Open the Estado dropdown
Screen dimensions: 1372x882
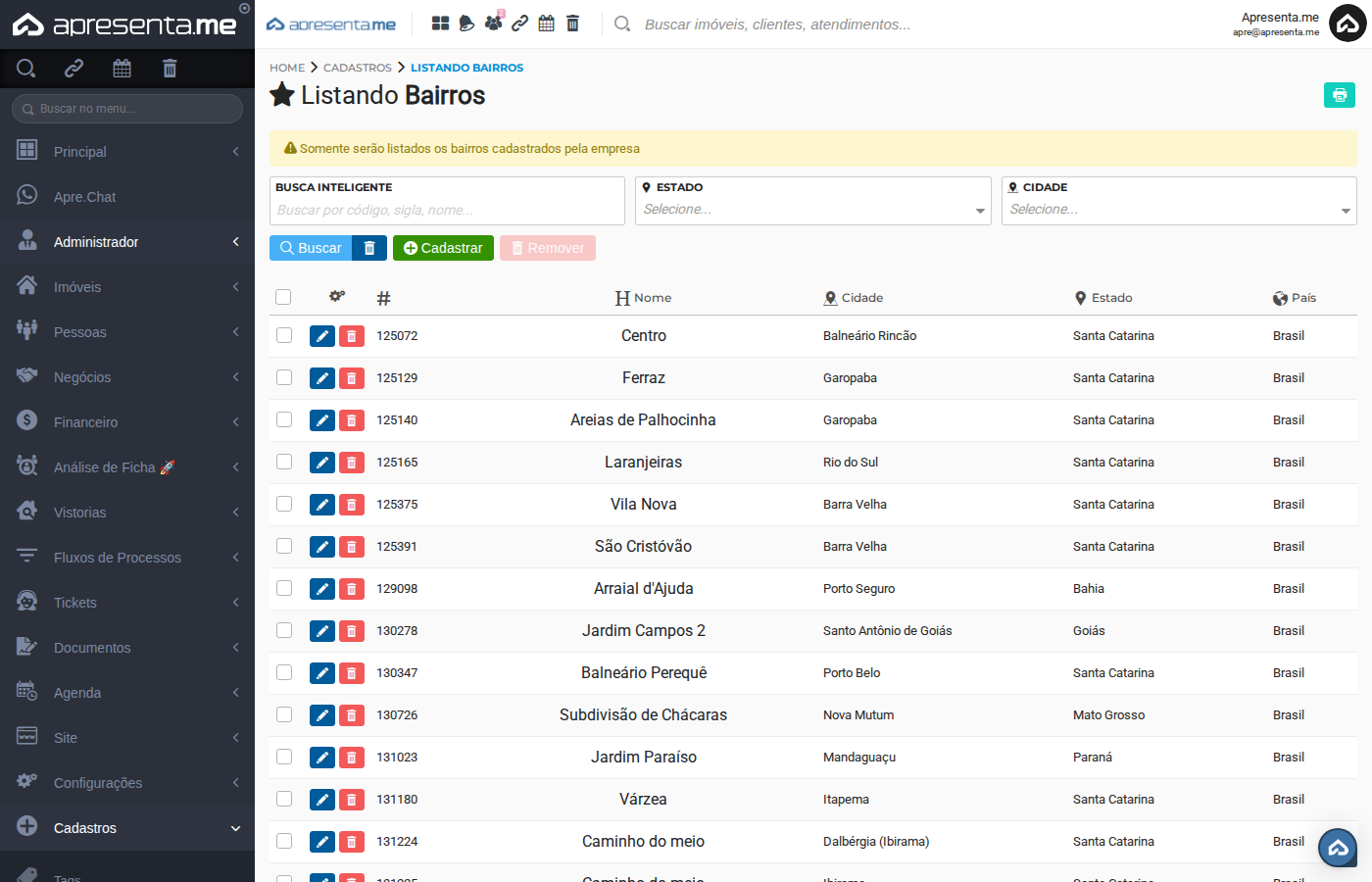coord(812,210)
